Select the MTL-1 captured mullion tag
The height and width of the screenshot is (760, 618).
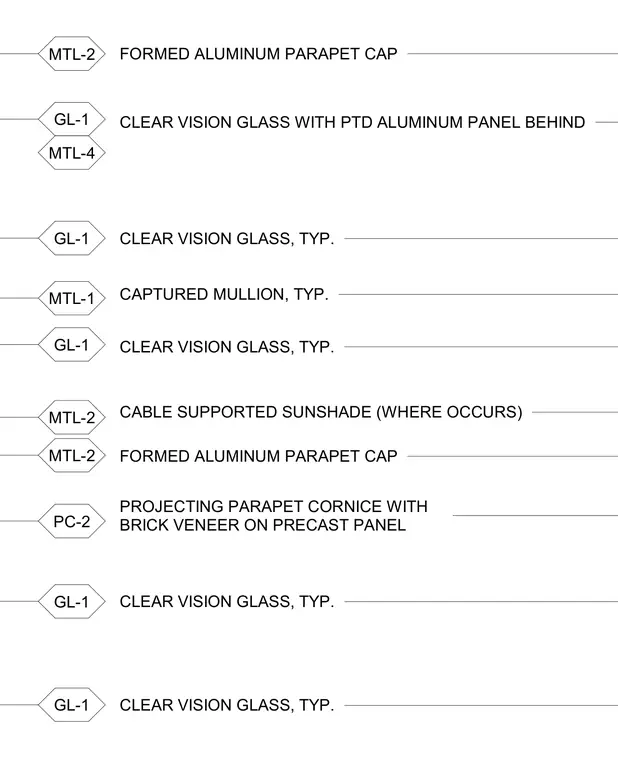72,298
